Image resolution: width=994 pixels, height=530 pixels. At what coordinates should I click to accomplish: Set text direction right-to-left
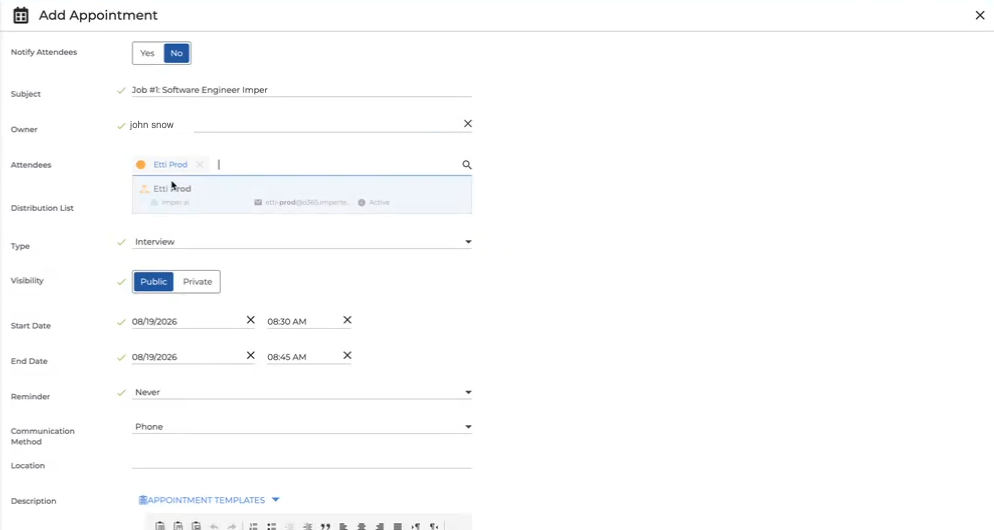[434, 526]
